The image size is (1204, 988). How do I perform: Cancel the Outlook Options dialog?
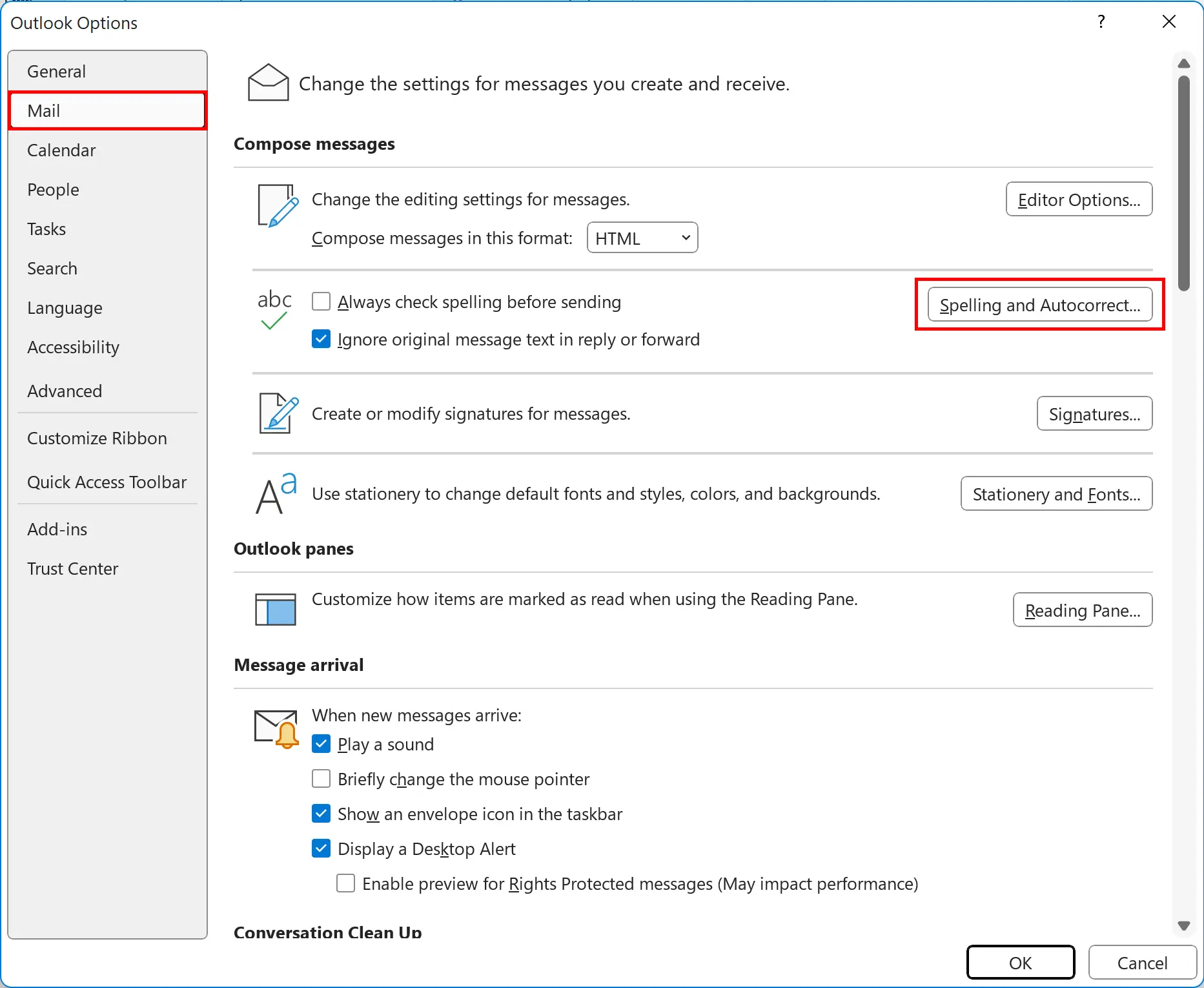click(1142, 963)
